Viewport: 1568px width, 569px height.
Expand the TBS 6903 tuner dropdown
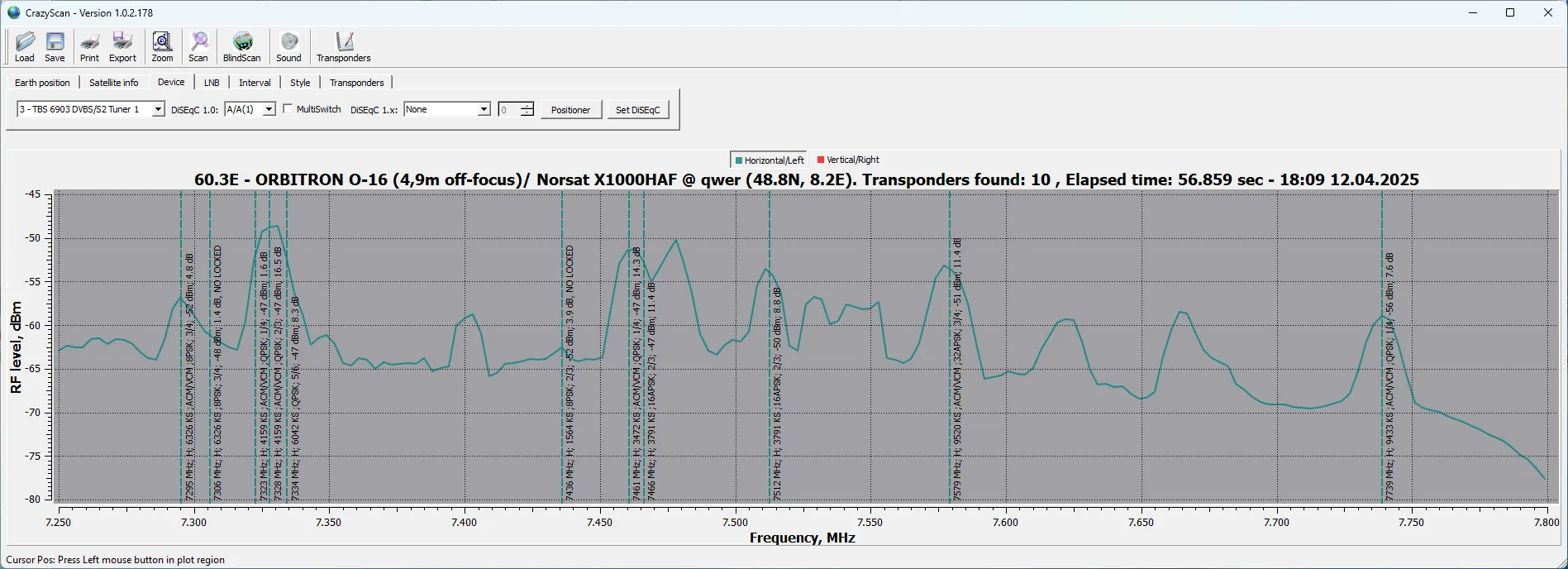(158, 109)
